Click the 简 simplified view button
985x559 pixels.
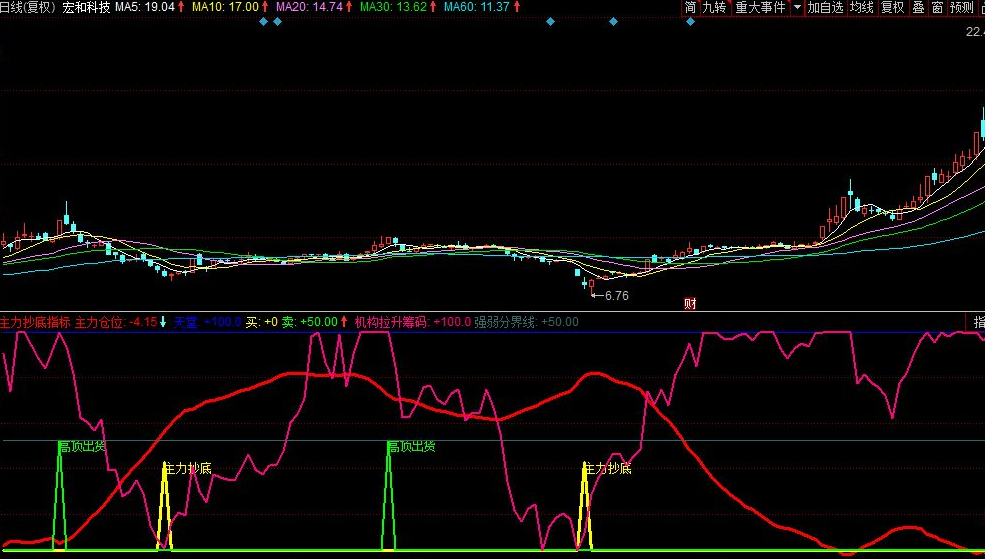pos(690,8)
